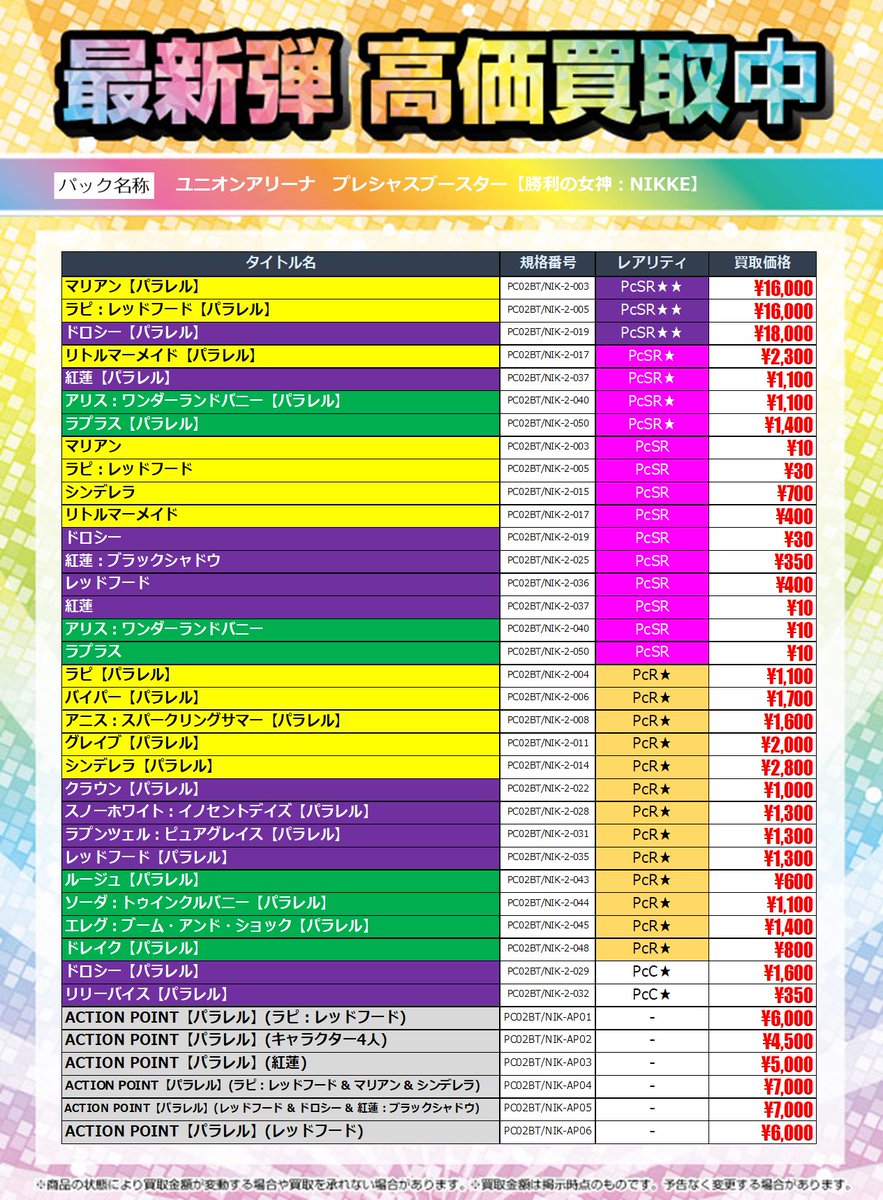883x1200 pixels.
Task: Click spec number PC02BT/NIK-2-028
Action: click(x=548, y=813)
